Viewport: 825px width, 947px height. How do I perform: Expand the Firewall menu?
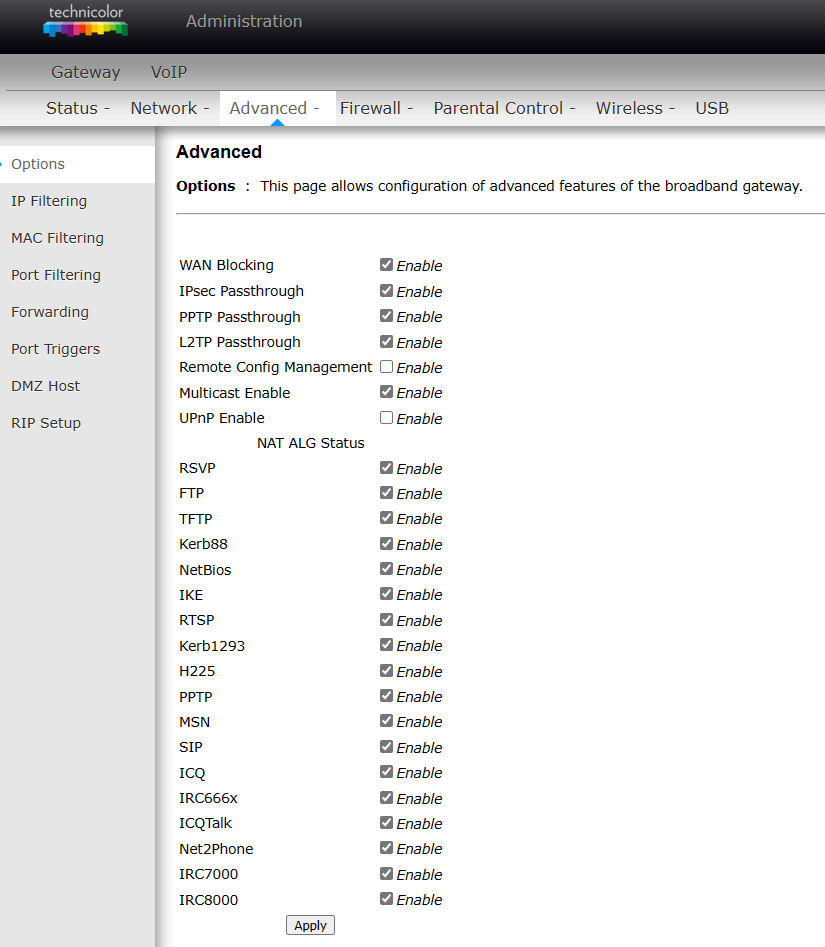(376, 108)
